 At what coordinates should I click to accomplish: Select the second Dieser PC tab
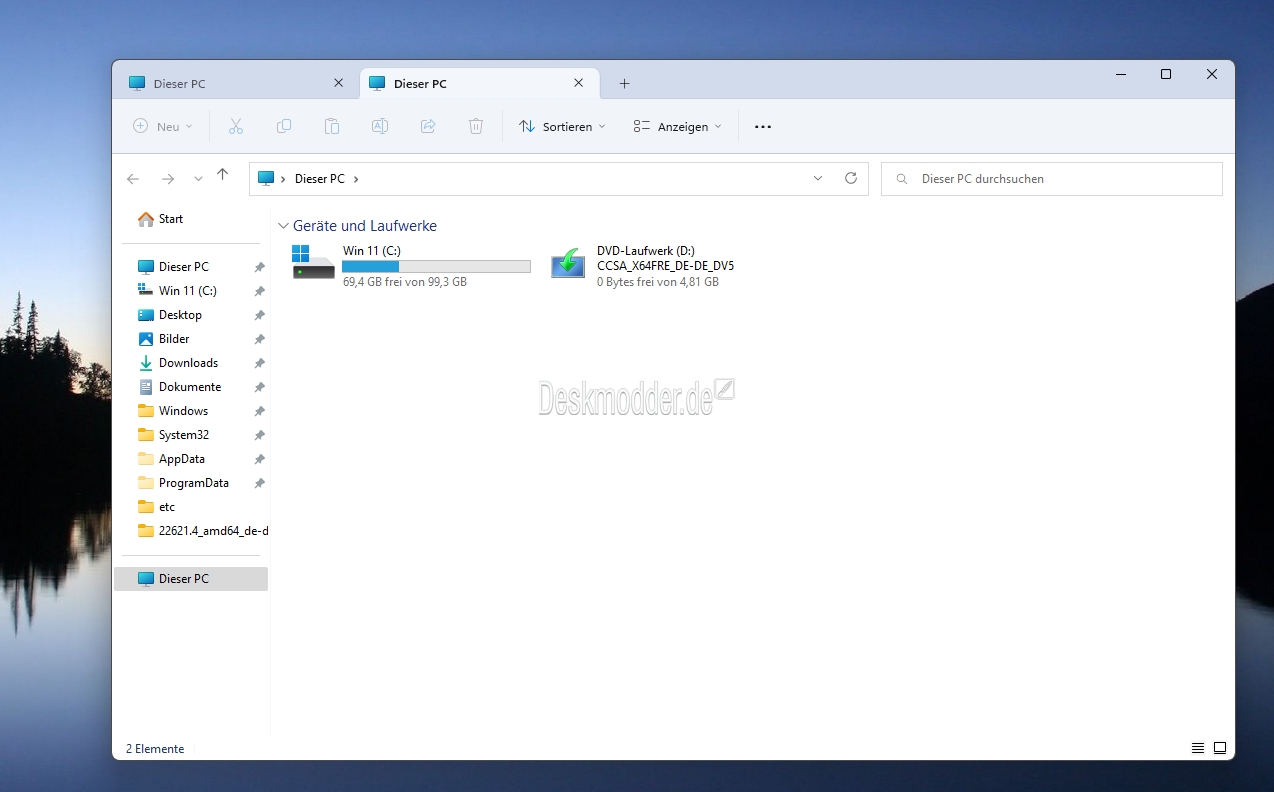coord(479,84)
